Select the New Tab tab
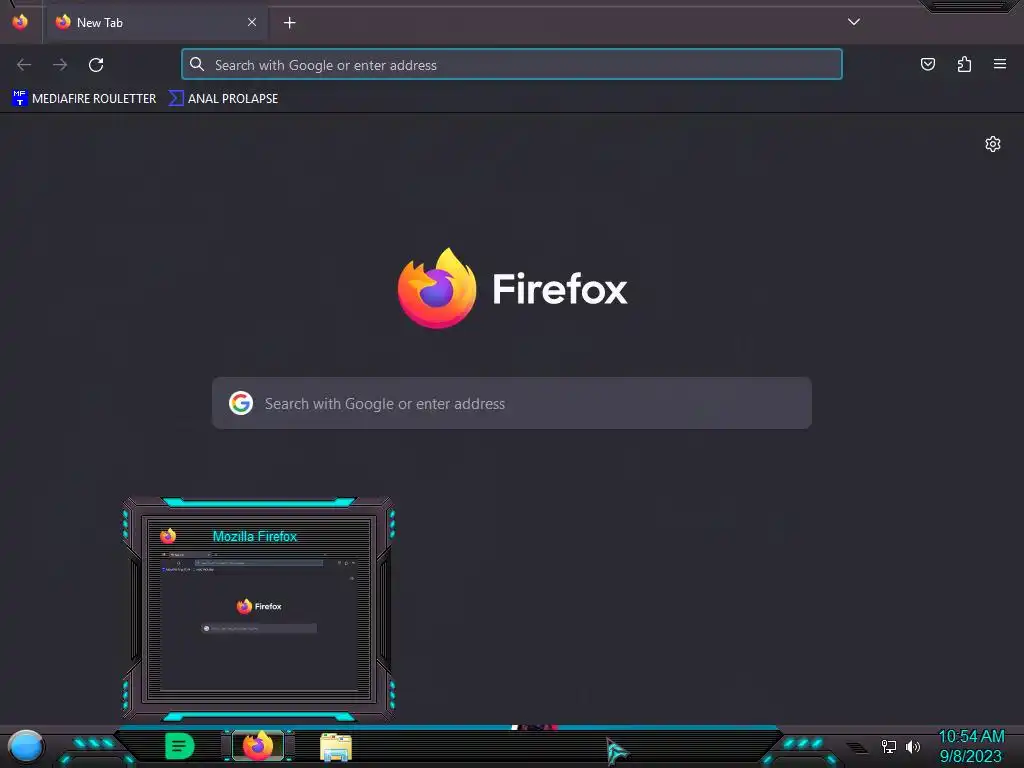 point(157,23)
